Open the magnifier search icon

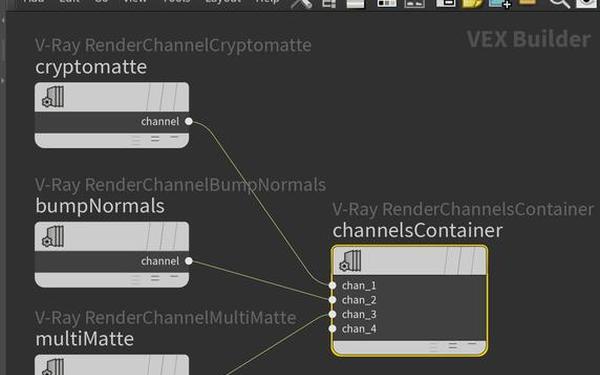pyautogui.click(x=559, y=3)
